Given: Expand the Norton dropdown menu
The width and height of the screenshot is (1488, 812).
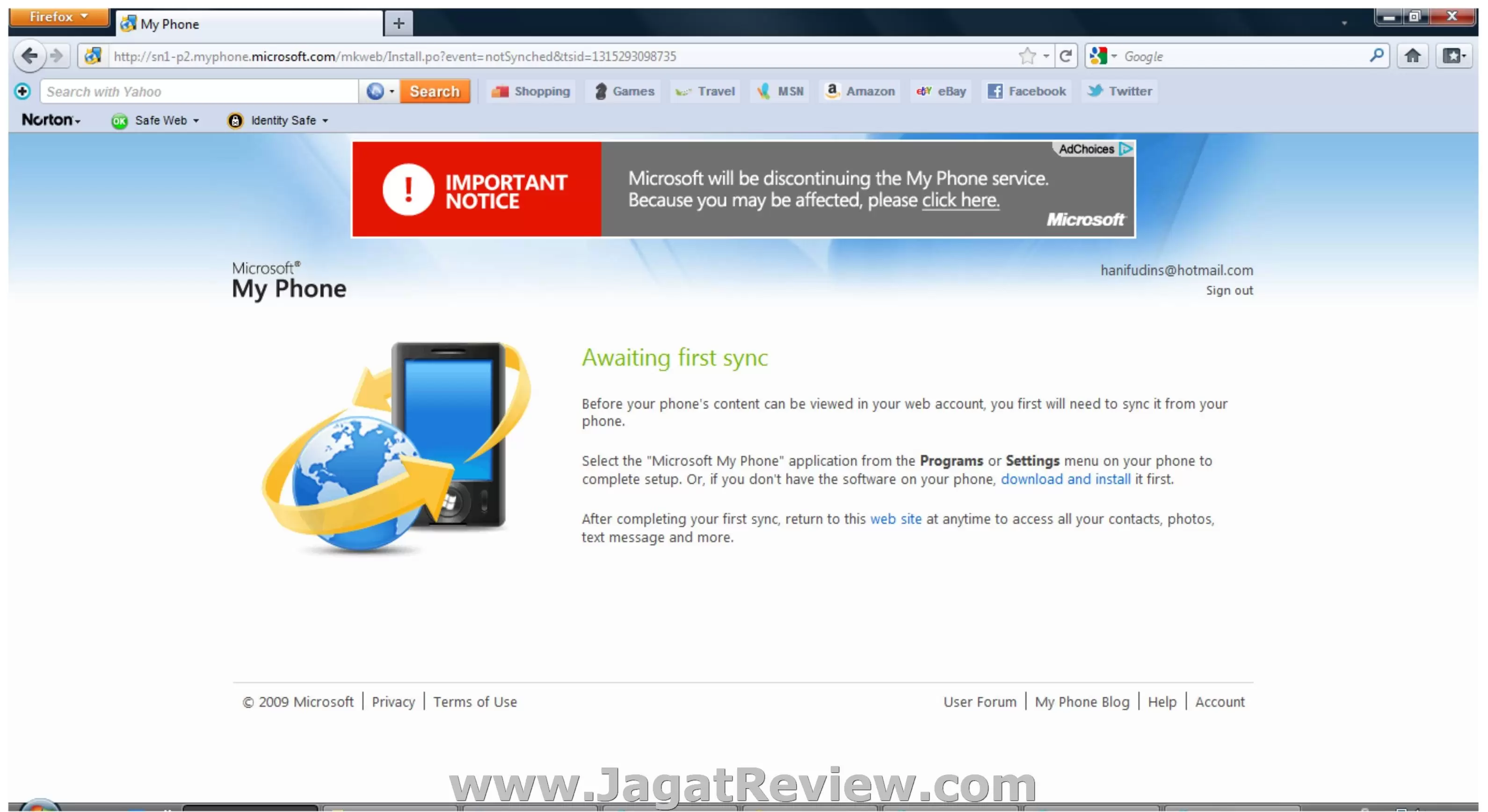Looking at the screenshot, I should [x=51, y=120].
